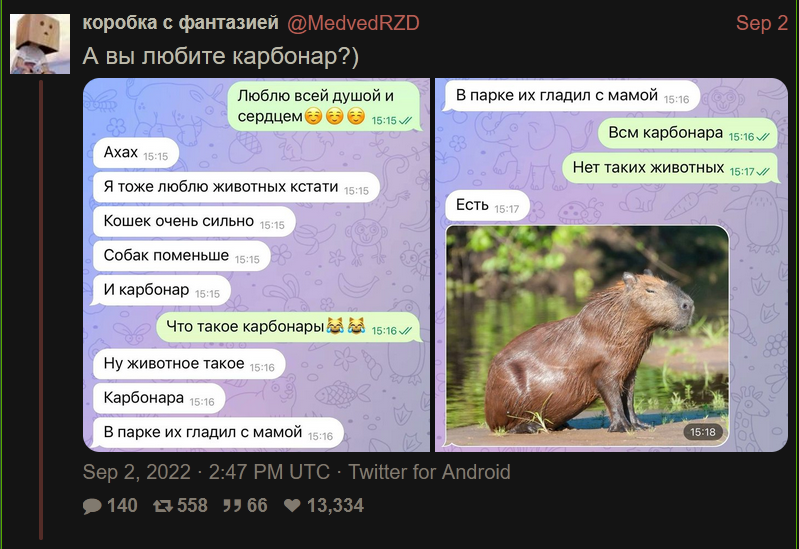The height and width of the screenshot is (549, 799).
Task: Click the 13,334 likes count
Action: (335, 506)
